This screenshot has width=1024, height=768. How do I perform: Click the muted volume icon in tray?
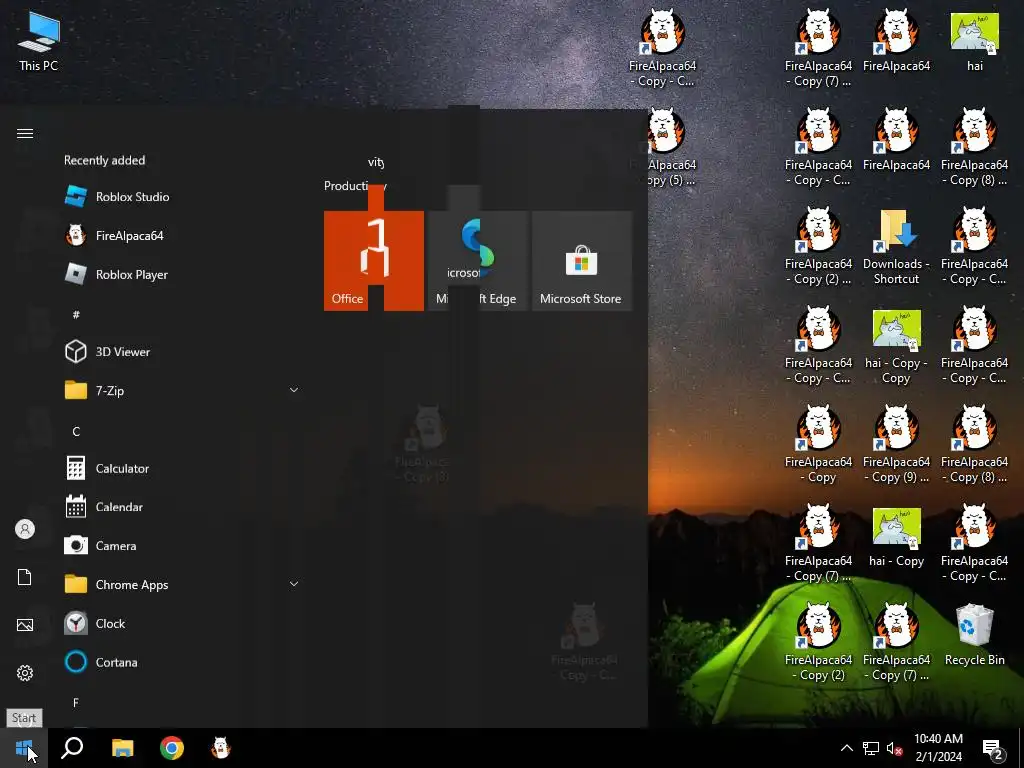click(x=894, y=748)
